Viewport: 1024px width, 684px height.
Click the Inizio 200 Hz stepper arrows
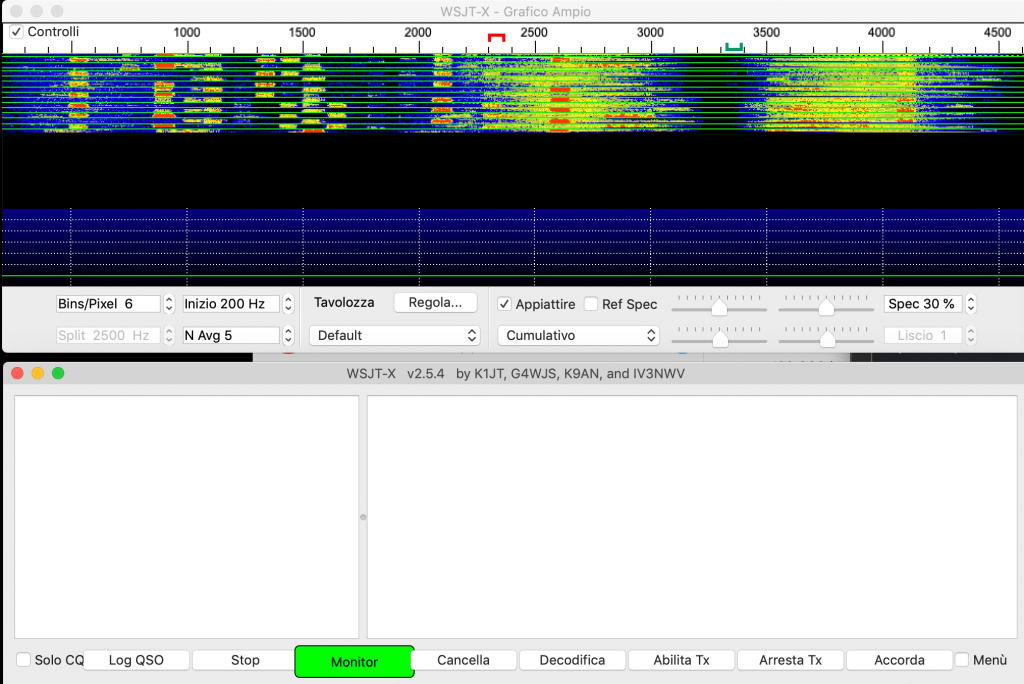(288, 304)
